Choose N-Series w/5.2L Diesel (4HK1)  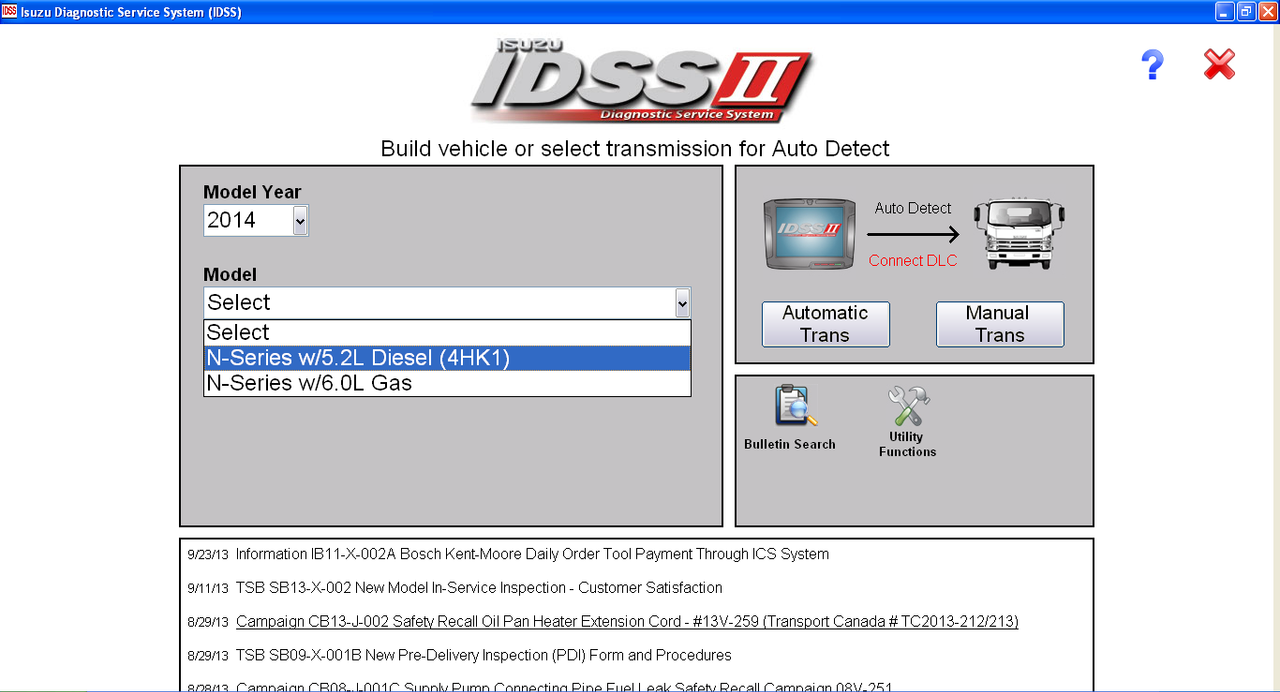click(447, 358)
